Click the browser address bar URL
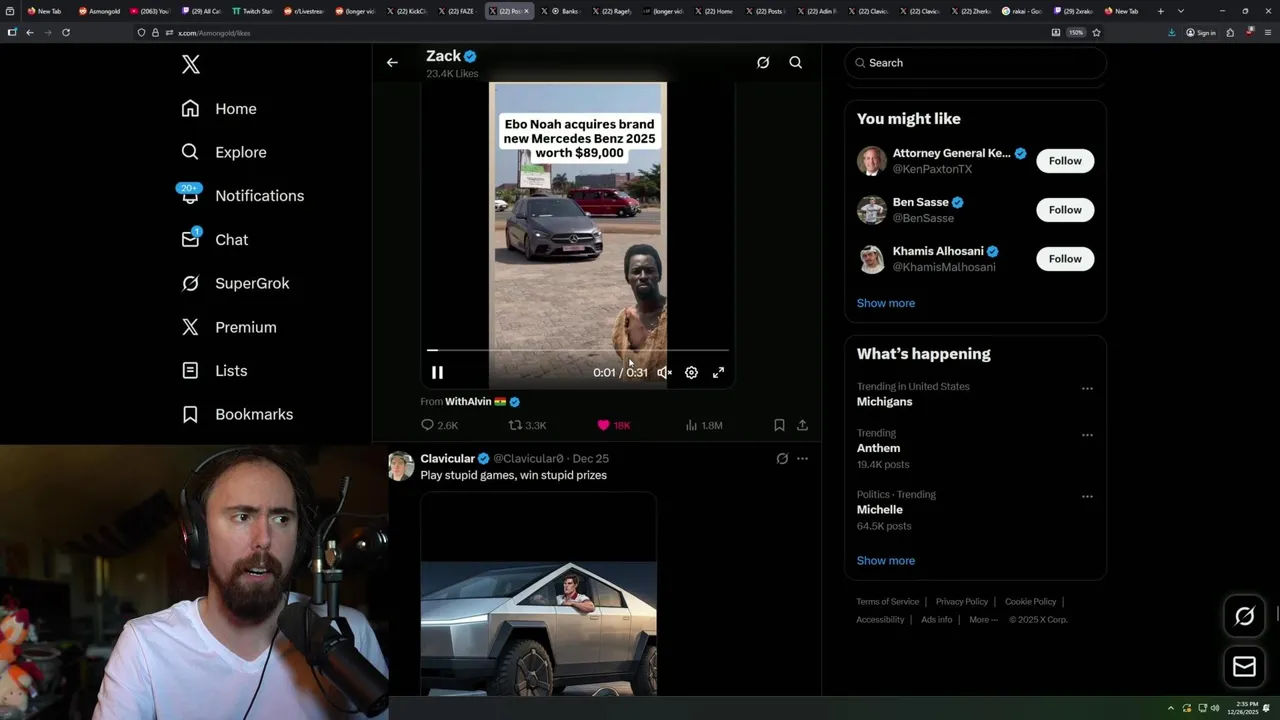1280x720 pixels. [214, 33]
